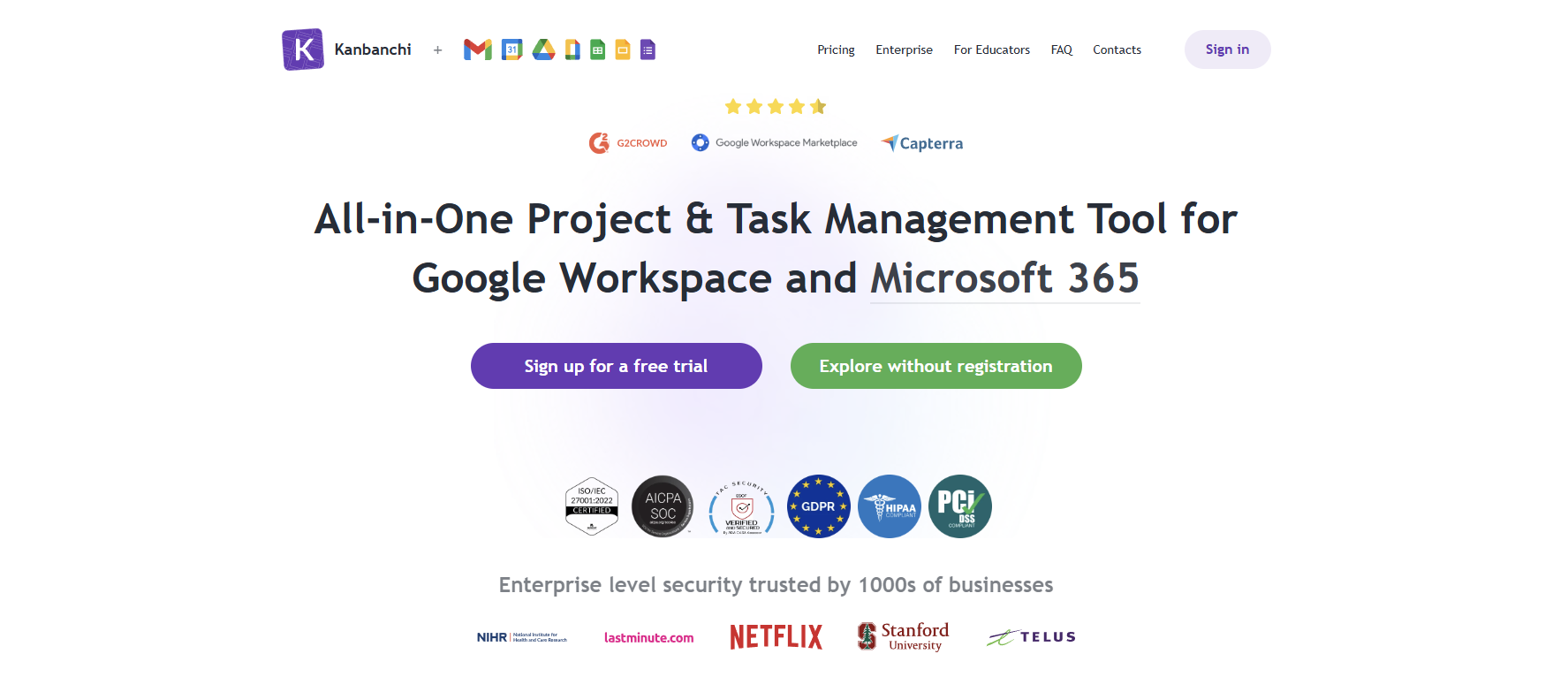Click the Sign in button
Viewport: 1568px width, 692px height.
[x=1227, y=49]
